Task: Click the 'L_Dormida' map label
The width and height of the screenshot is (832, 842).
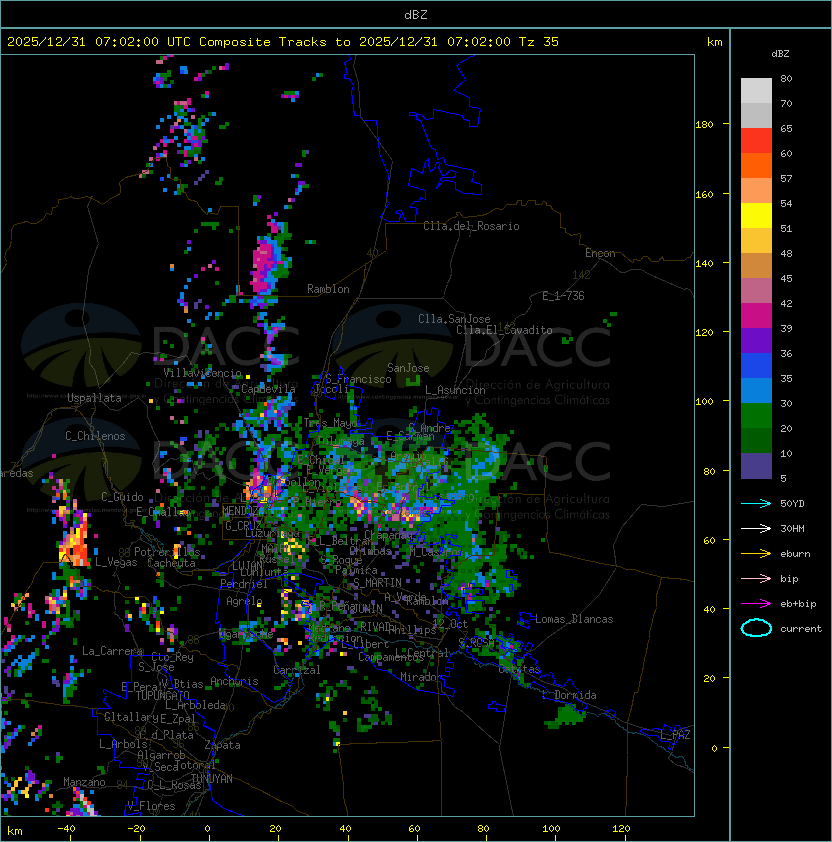Action: pyautogui.click(x=569, y=695)
